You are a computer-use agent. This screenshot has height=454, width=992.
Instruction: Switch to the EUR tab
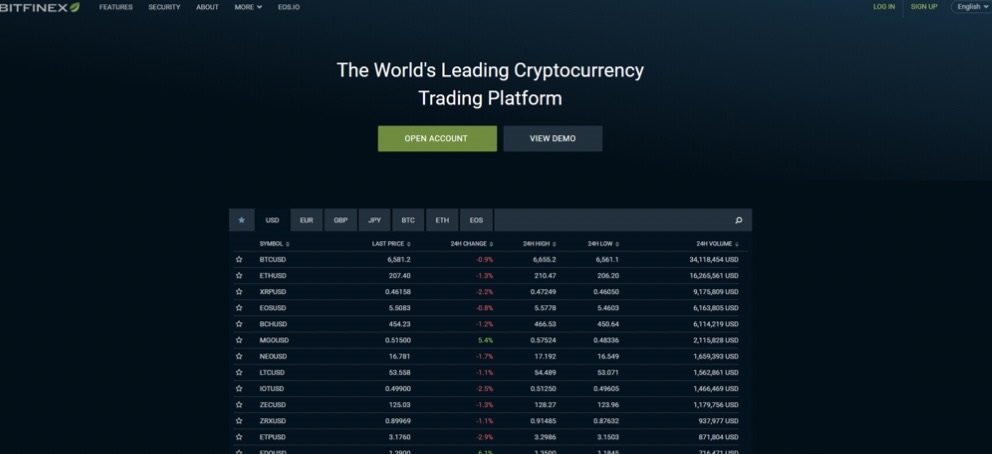click(307, 220)
